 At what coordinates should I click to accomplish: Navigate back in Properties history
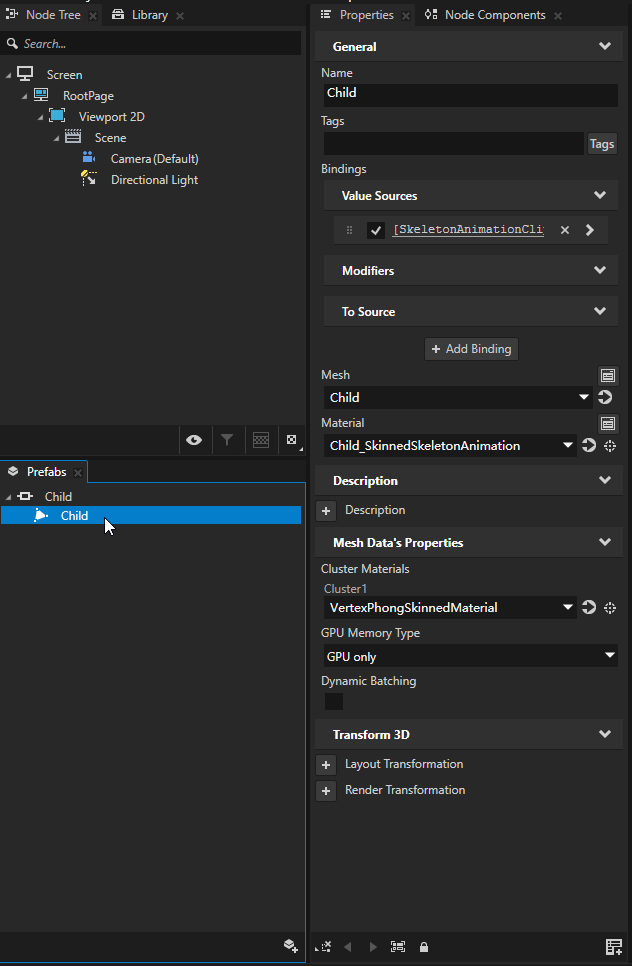tap(347, 947)
